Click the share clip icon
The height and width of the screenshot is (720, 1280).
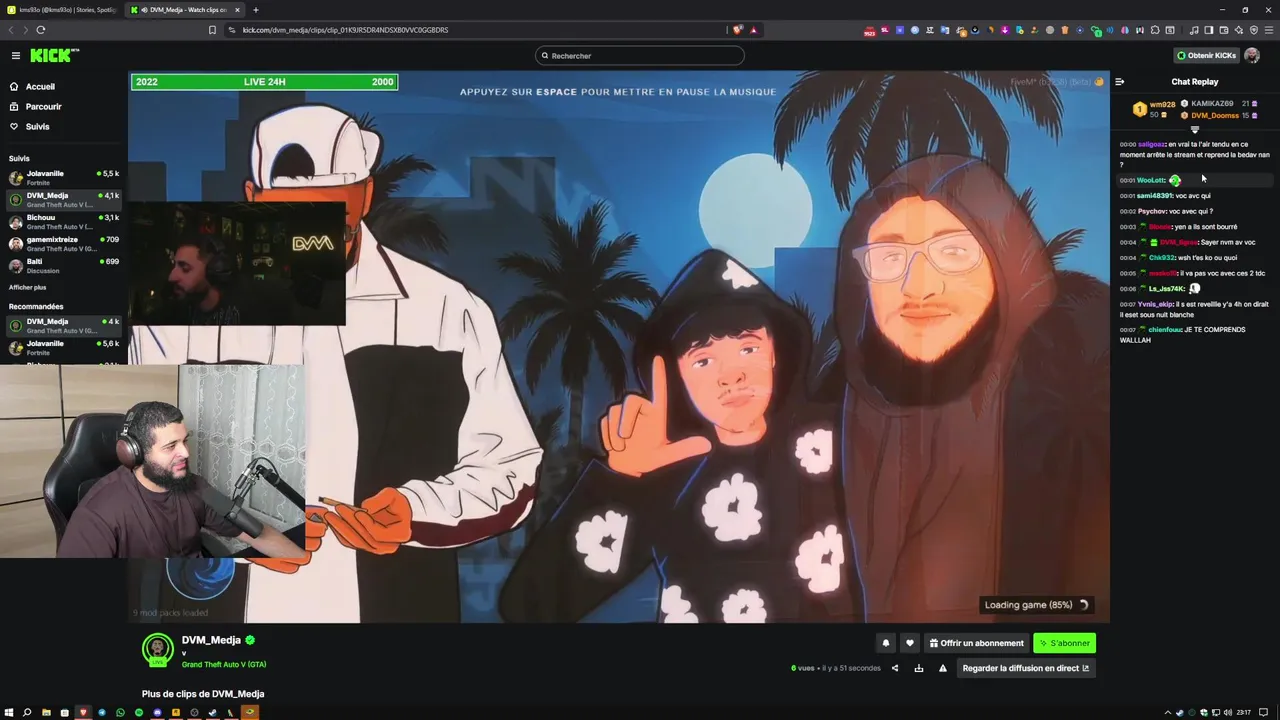click(x=895, y=668)
